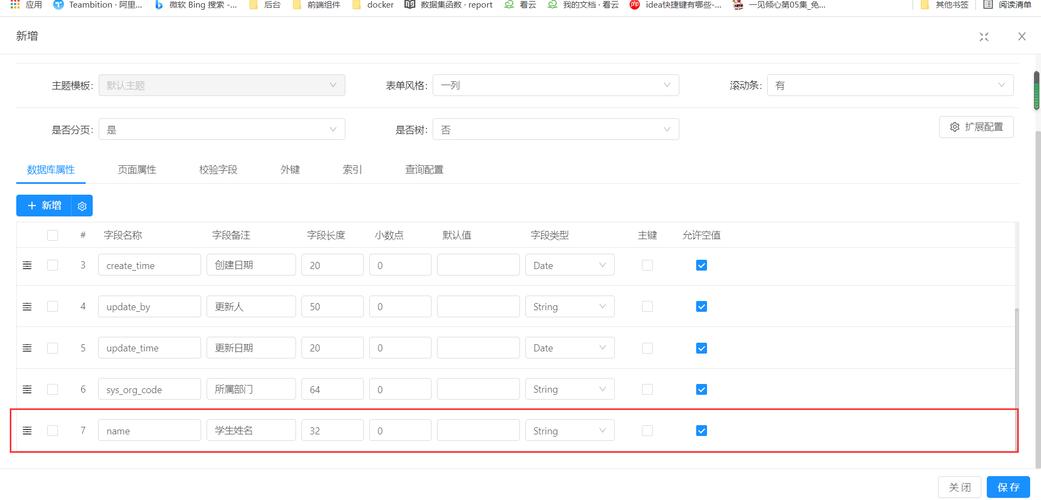Viewport: 1041px width, 500px height.
Task: Click the blue 新增 add-row button
Action: tap(44, 206)
